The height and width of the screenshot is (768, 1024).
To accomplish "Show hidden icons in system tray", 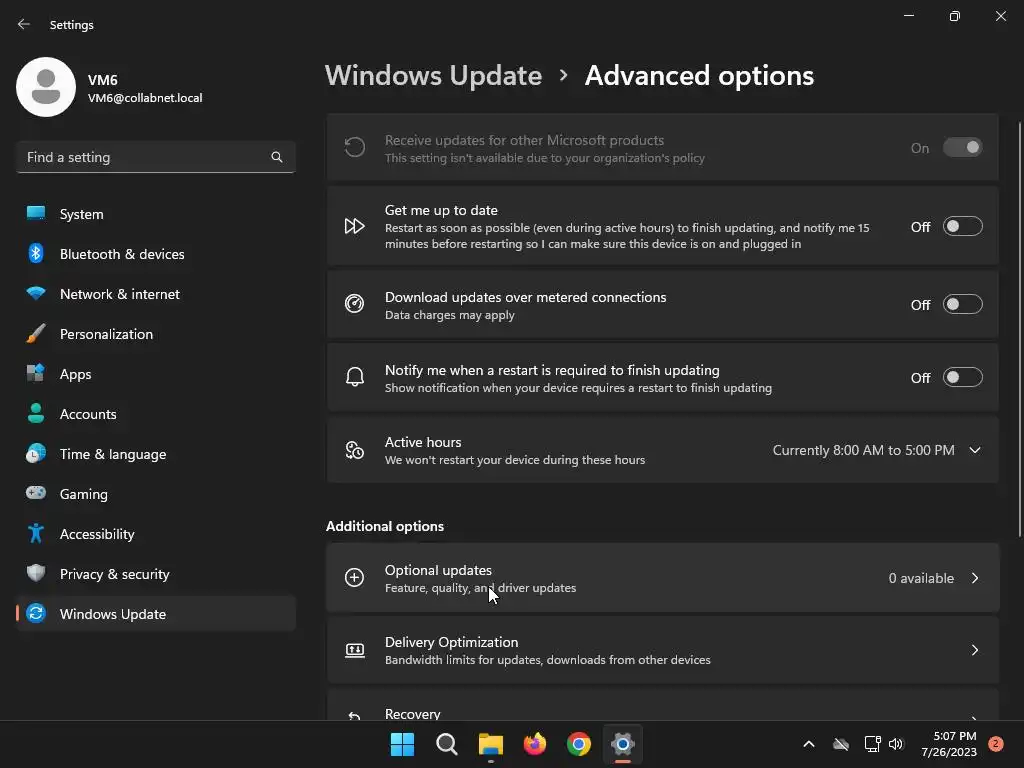I will (x=808, y=744).
